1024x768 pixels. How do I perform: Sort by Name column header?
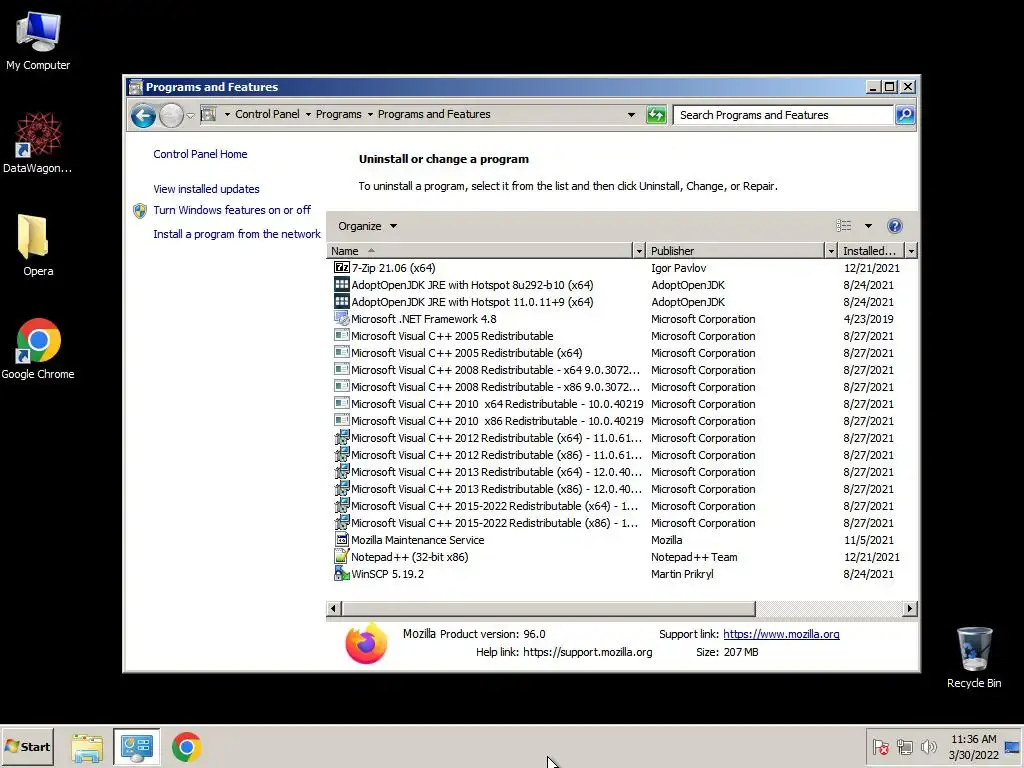pos(479,251)
